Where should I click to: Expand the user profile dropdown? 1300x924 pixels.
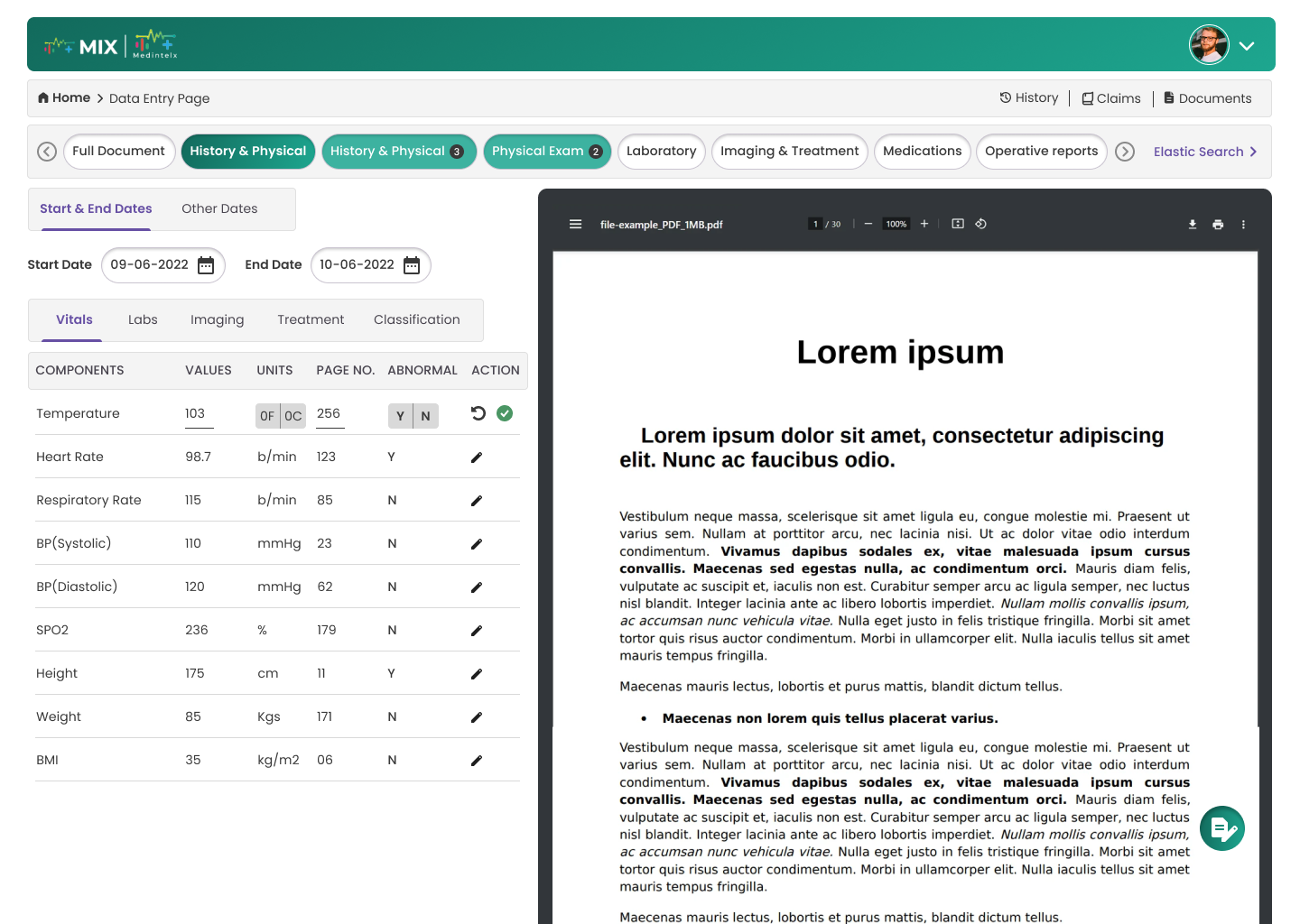(1247, 46)
